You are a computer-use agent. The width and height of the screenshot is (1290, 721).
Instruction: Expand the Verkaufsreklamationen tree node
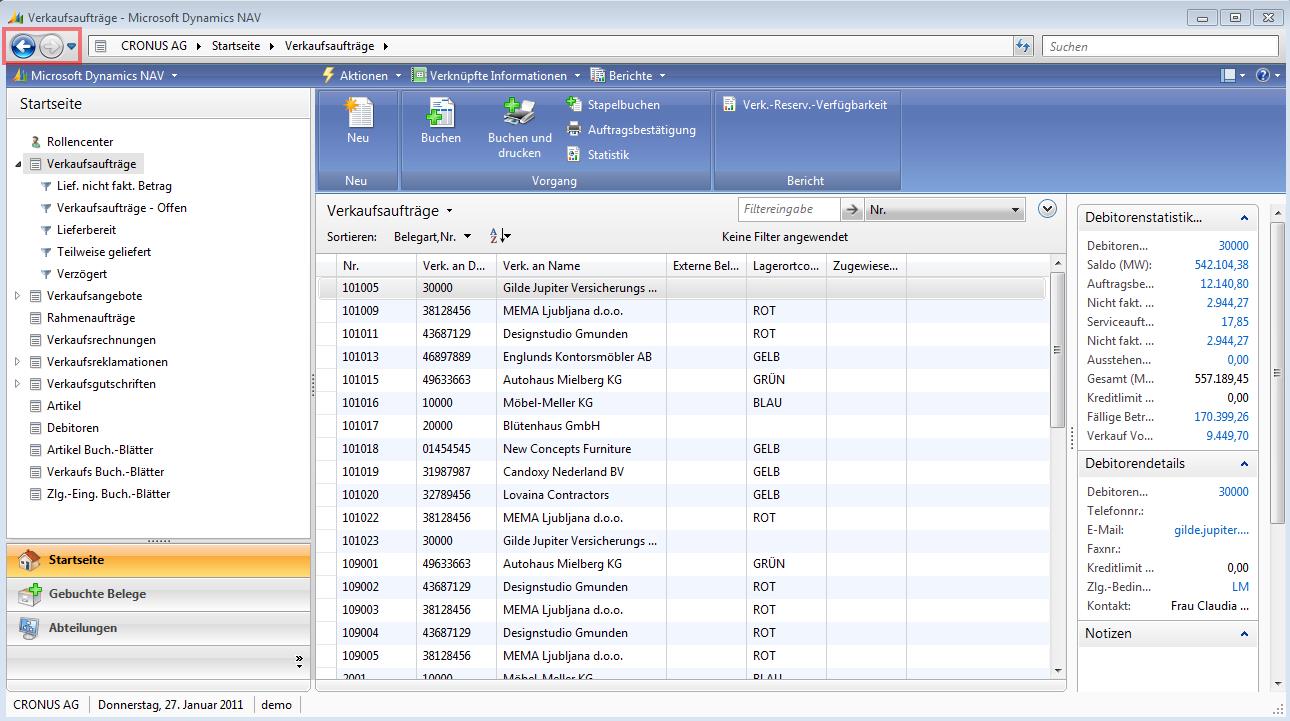point(17,362)
